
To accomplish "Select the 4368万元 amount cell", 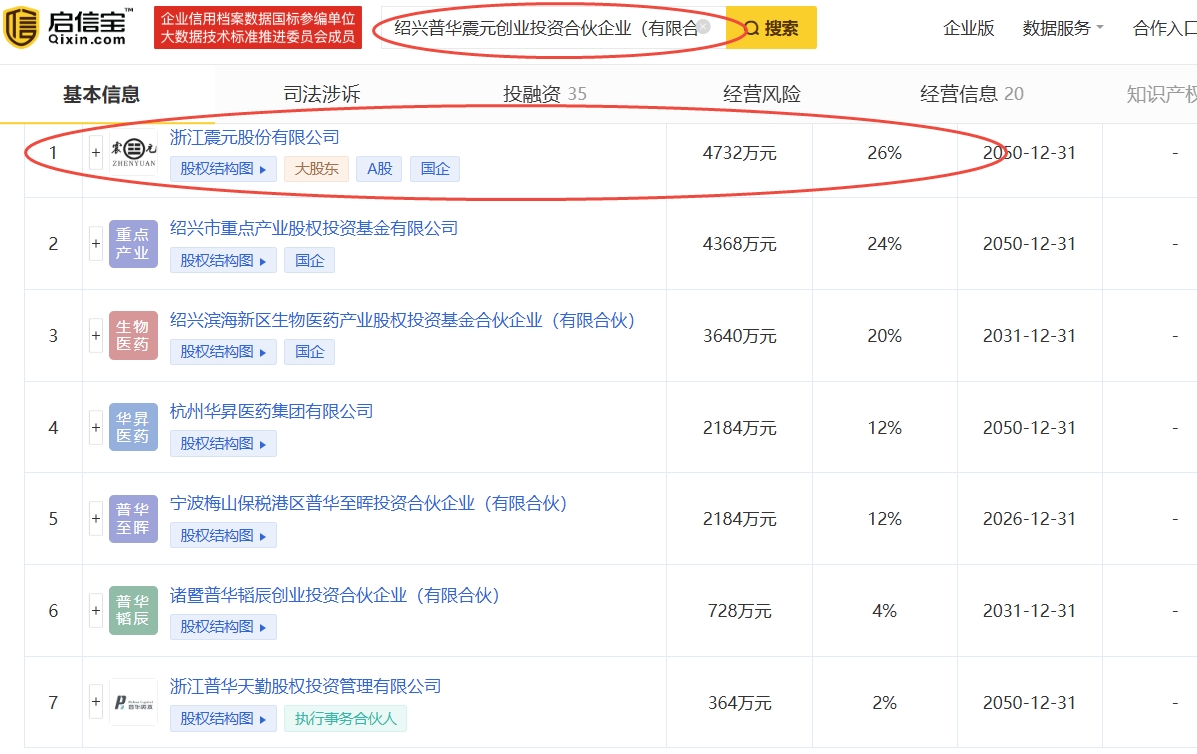I will (x=739, y=244).
